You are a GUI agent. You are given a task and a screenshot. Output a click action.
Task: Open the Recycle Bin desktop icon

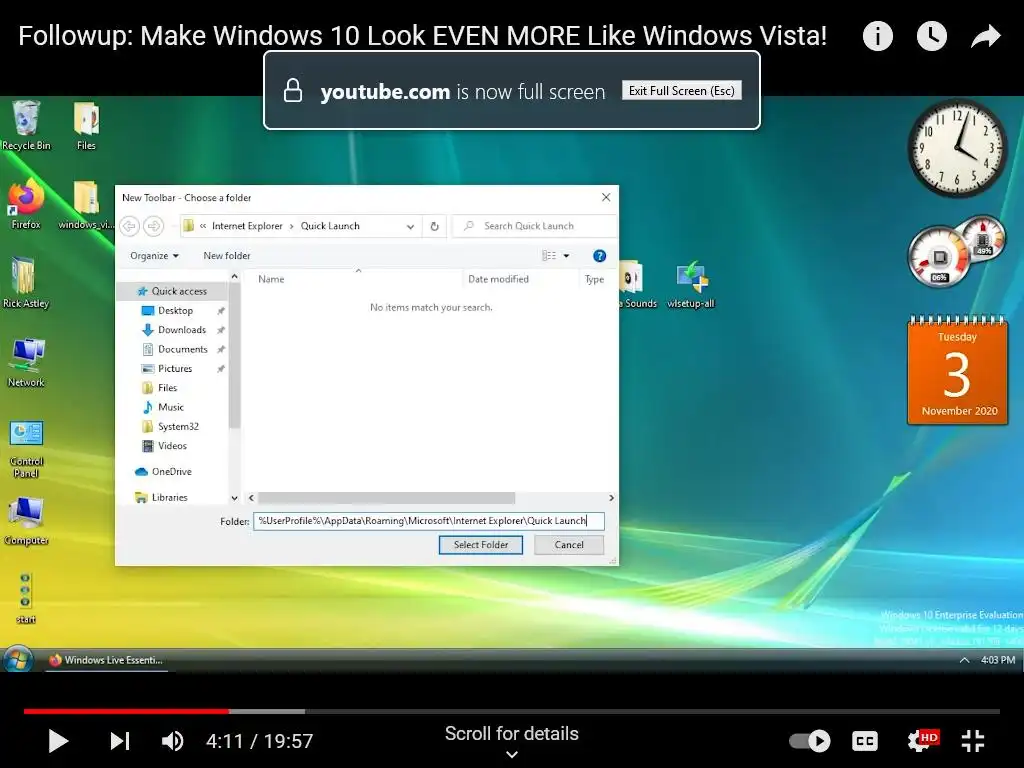click(26, 125)
